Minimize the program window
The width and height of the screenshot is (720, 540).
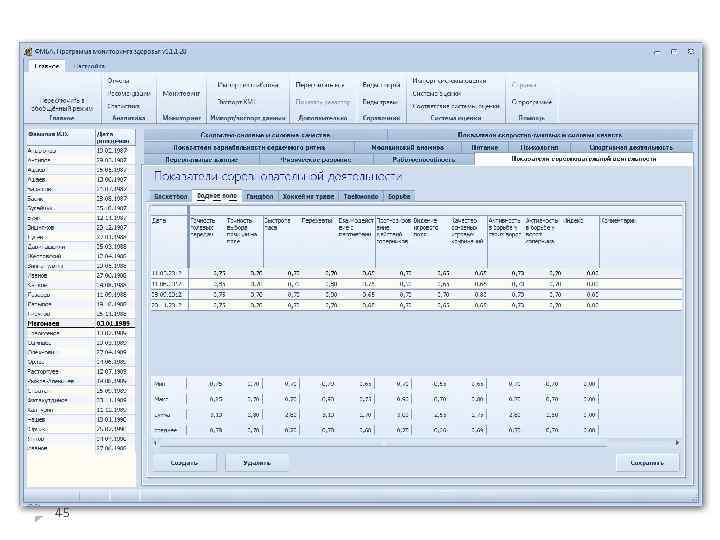[x=658, y=52]
